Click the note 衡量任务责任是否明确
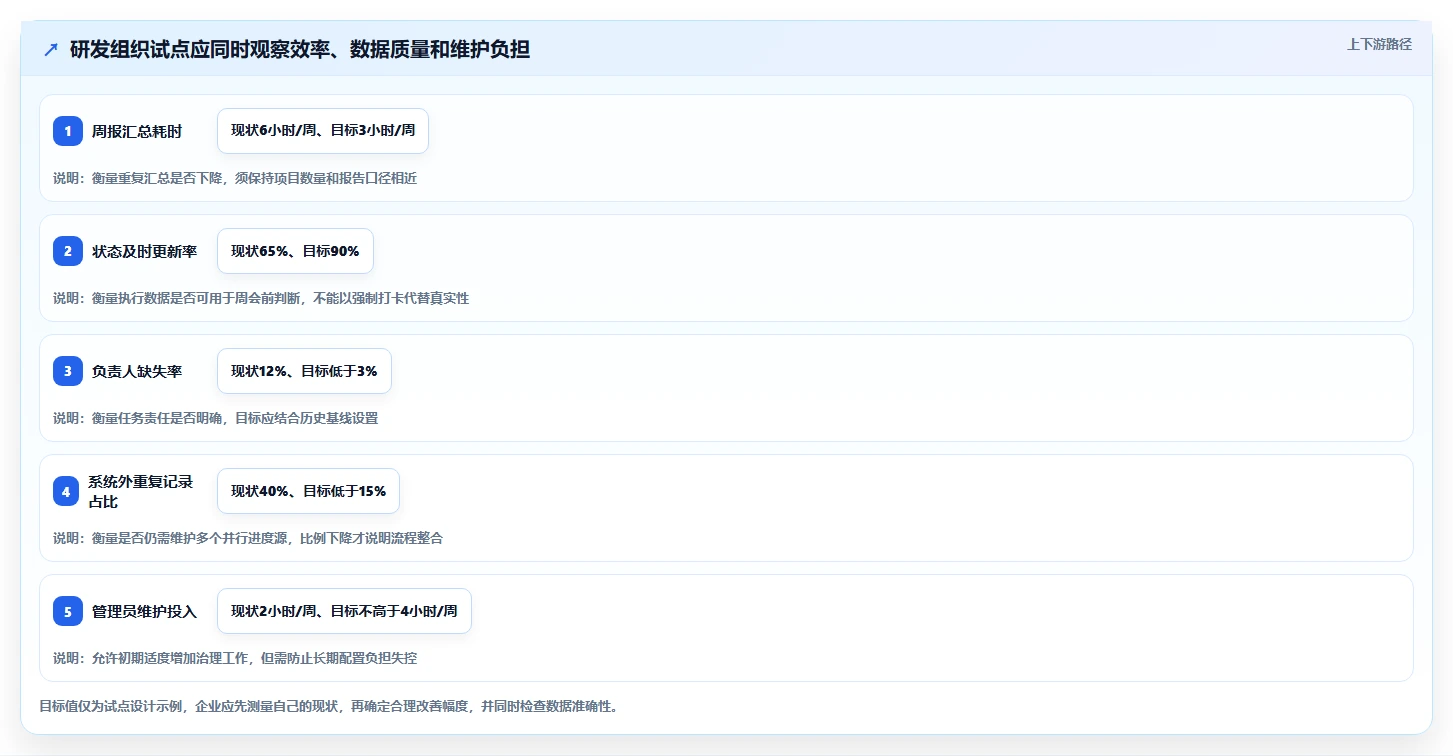Viewport: 1453px width, 756px height. (x=216, y=418)
